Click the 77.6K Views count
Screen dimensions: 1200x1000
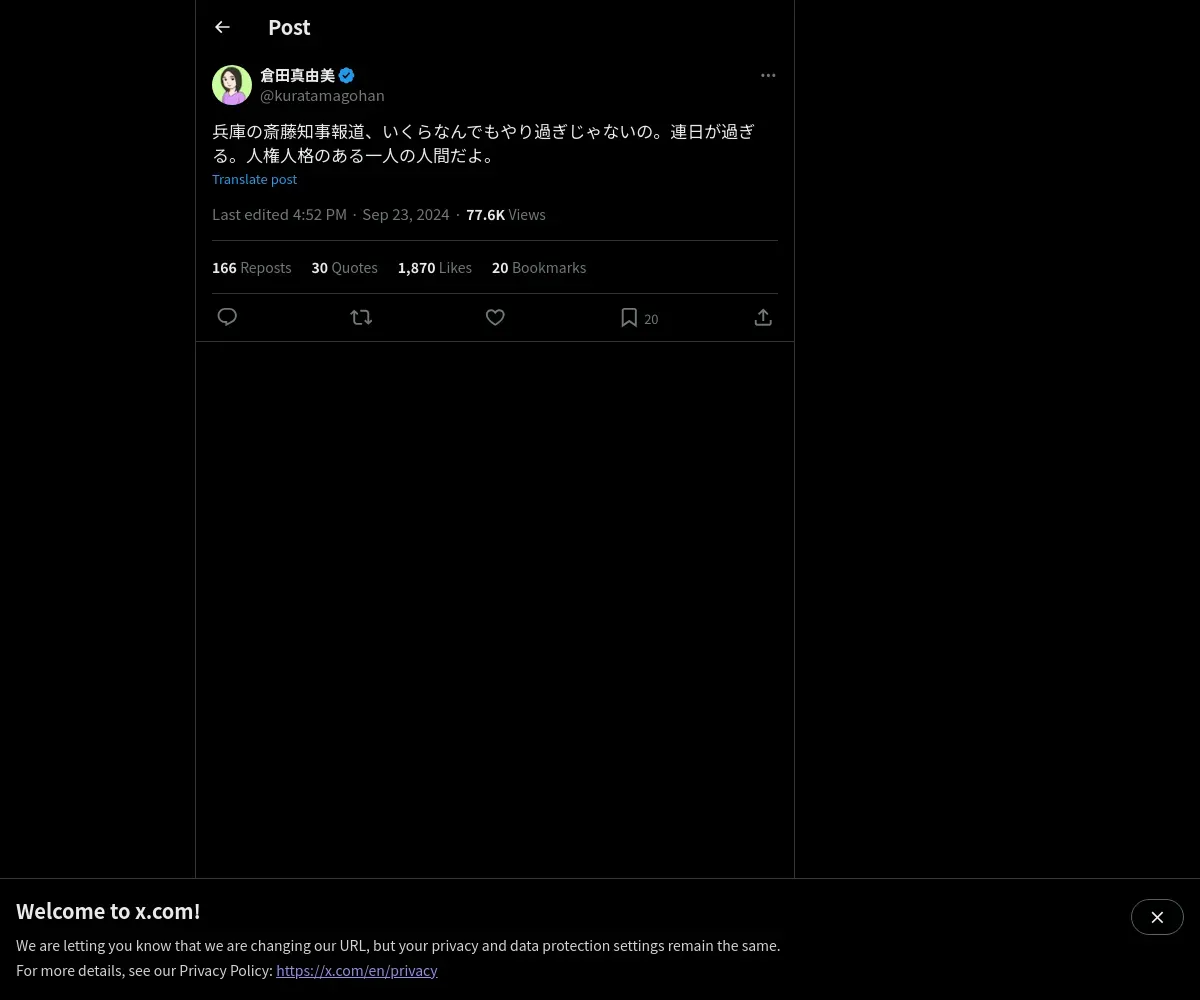point(506,214)
